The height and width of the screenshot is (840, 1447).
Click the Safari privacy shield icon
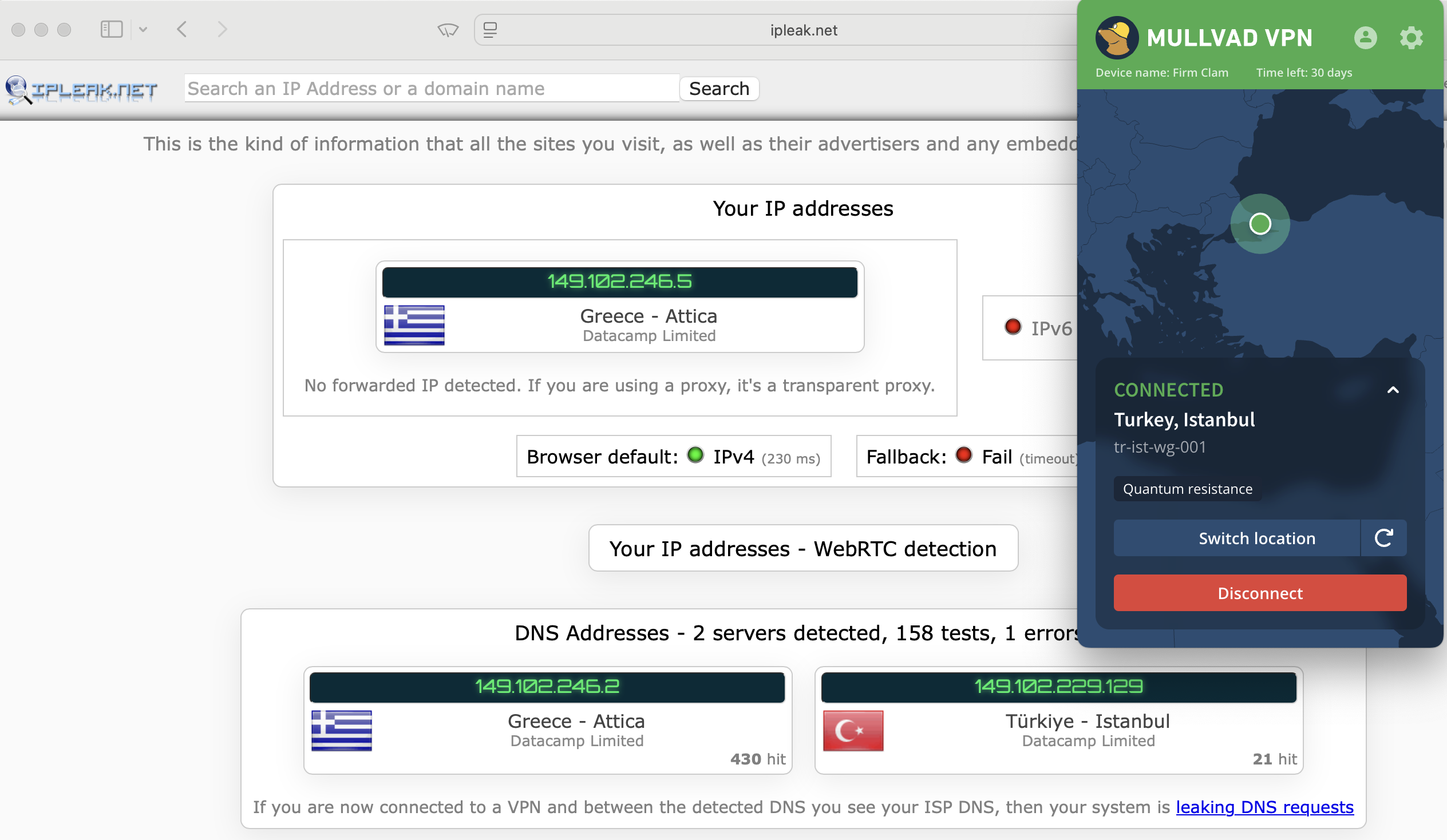448,30
